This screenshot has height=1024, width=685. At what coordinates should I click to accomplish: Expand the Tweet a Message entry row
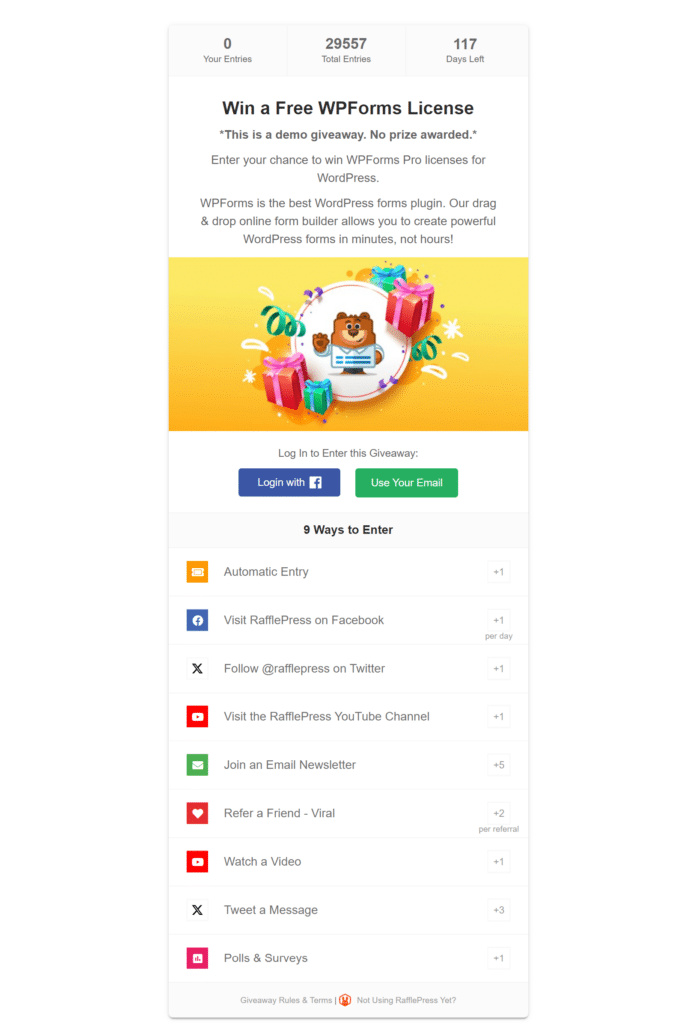pyautogui.click(x=348, y=910)
